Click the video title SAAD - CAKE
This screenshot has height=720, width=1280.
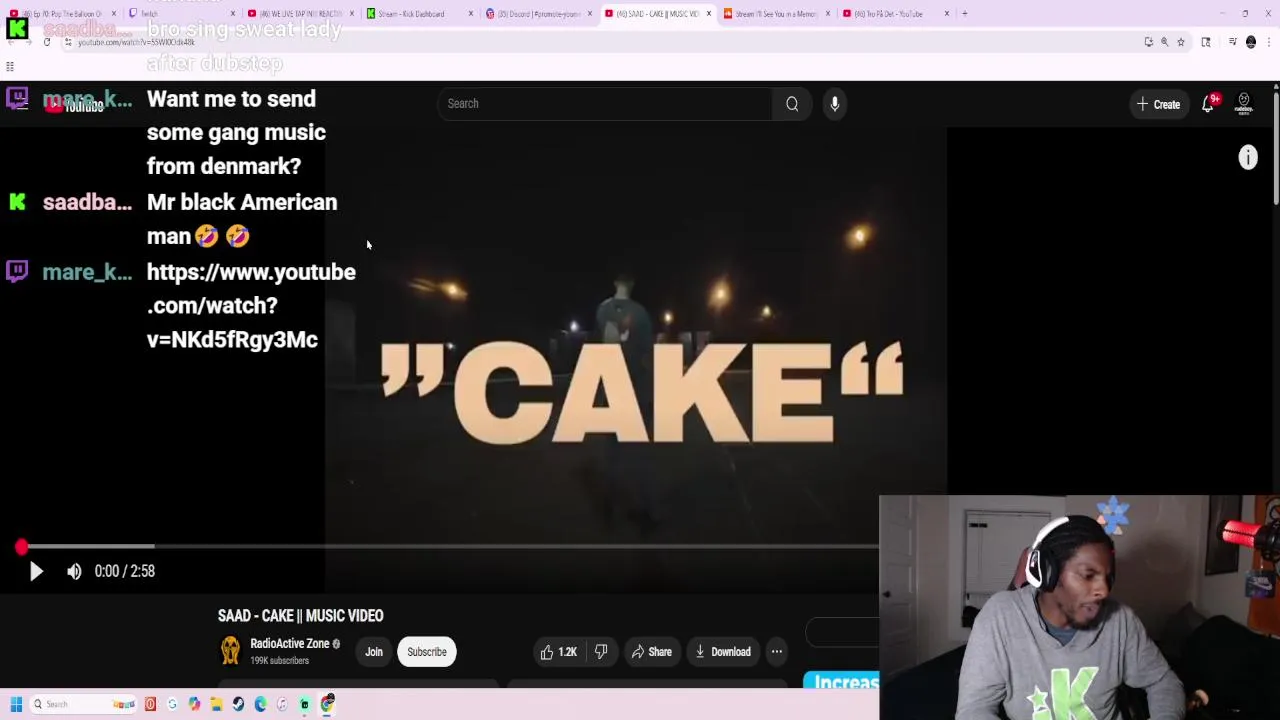[300, 616]
